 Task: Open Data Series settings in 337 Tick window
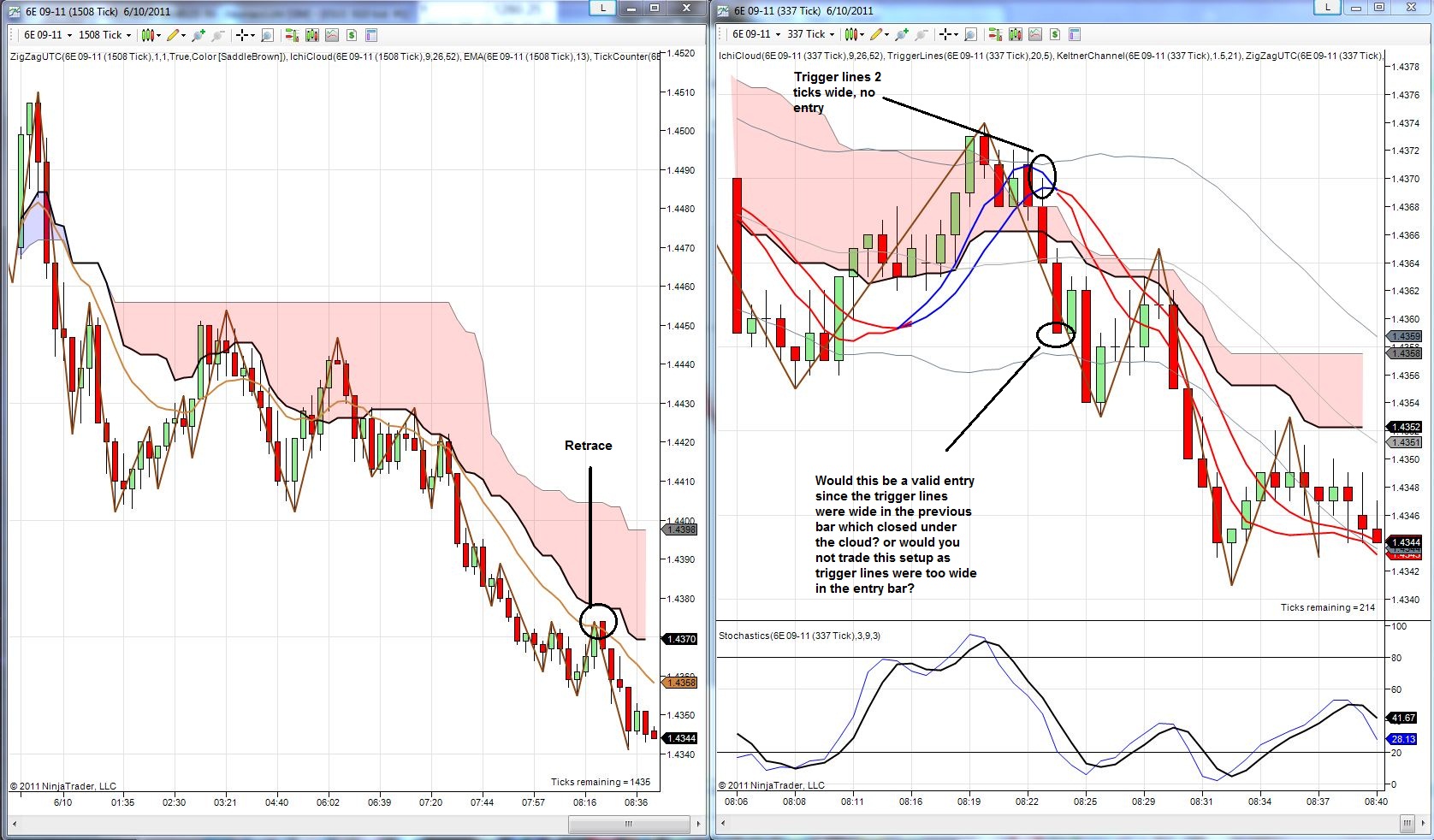[1015, 34]
